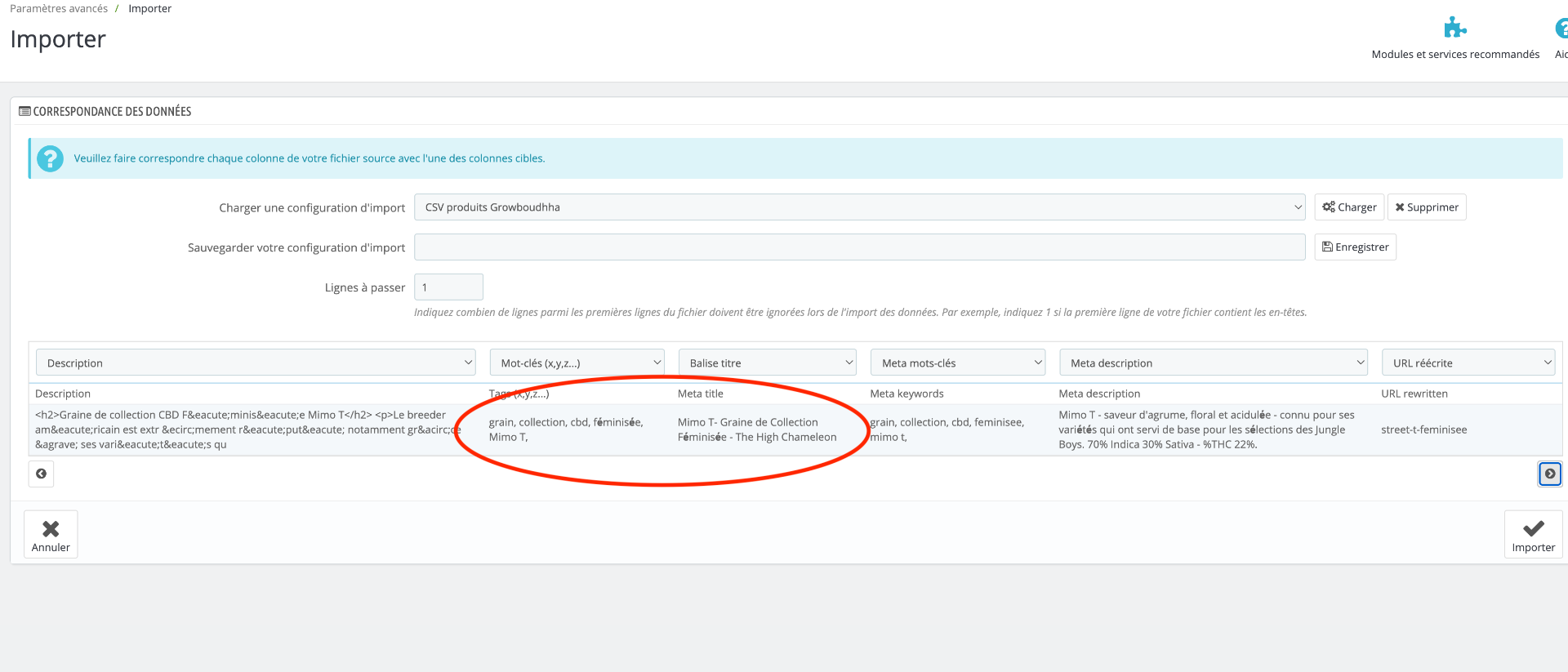Open the Mot-clés (x,y,z...) column dropdown
This screenshot has height=672, width=1568.
pyautogui.click(x=577, y=363)
